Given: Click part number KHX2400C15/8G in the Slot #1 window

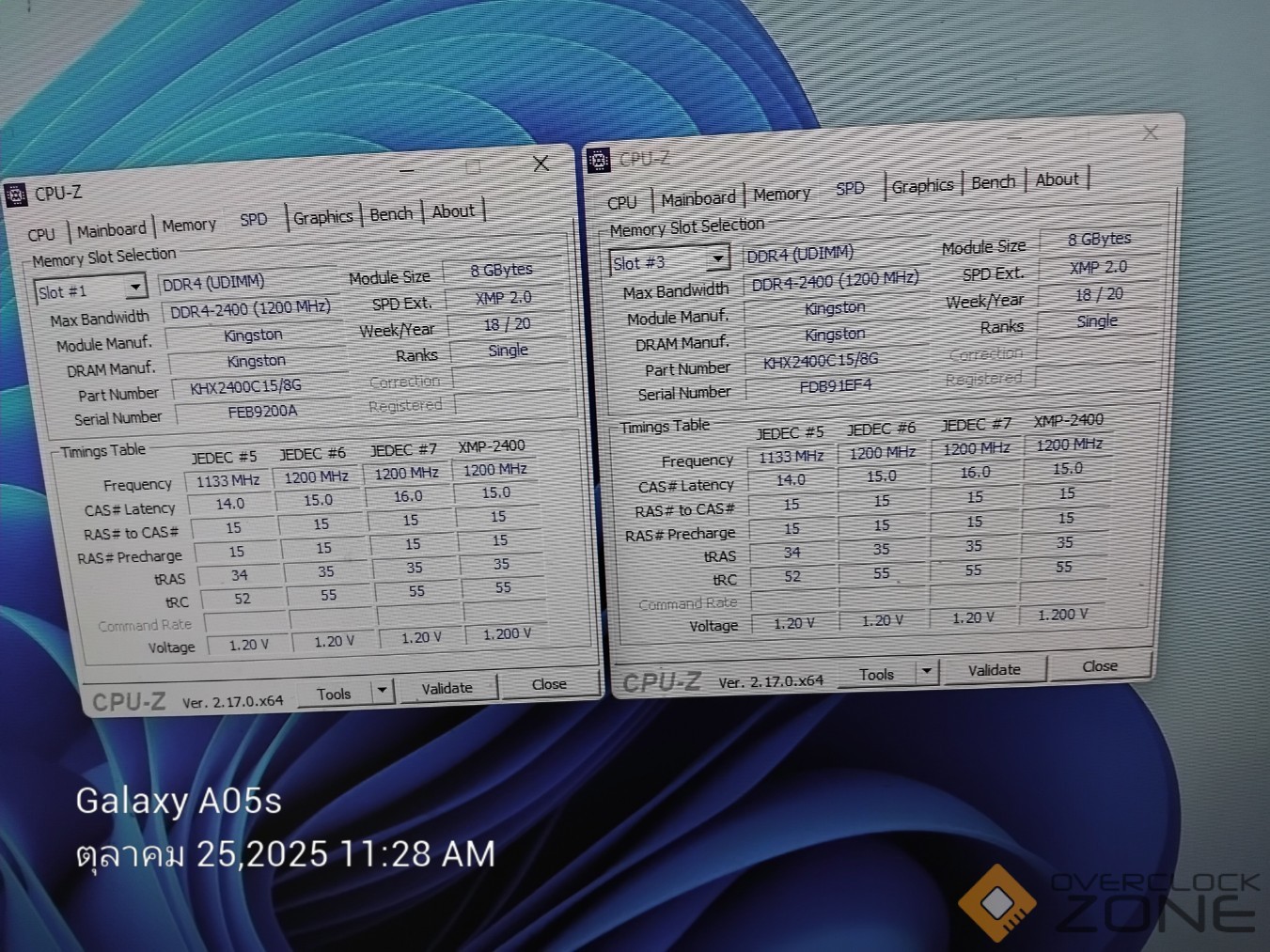Looking at the screenshot, I should 246,387.
